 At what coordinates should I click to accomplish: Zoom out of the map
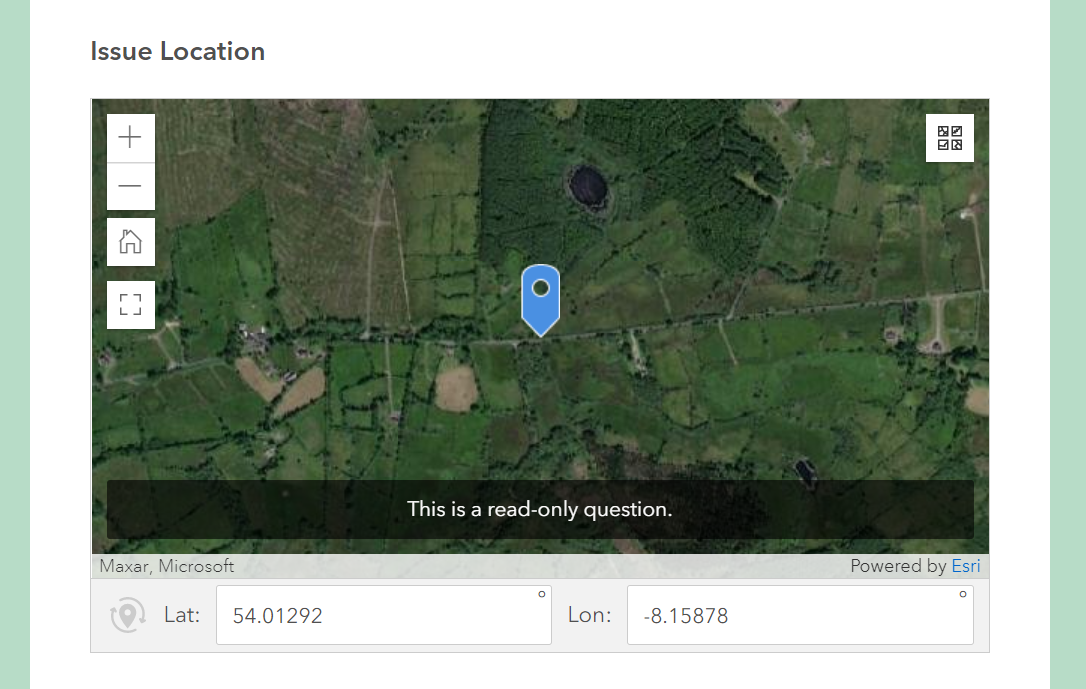click(131, 186)
